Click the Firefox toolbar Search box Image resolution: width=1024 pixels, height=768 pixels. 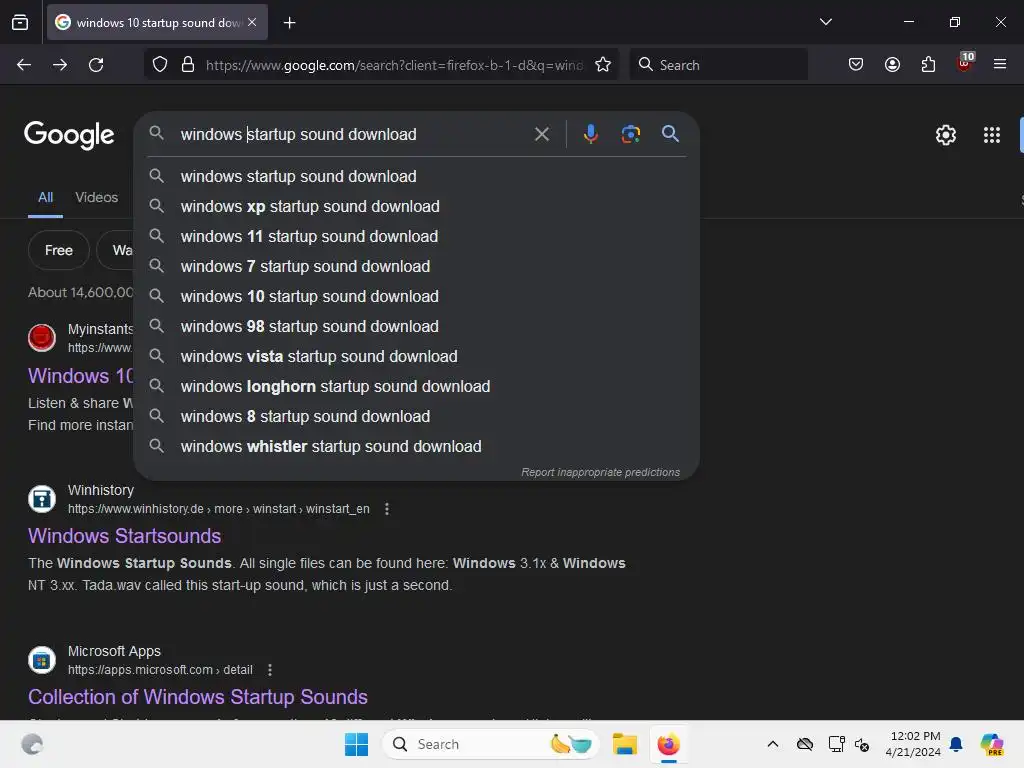point(718,65)
